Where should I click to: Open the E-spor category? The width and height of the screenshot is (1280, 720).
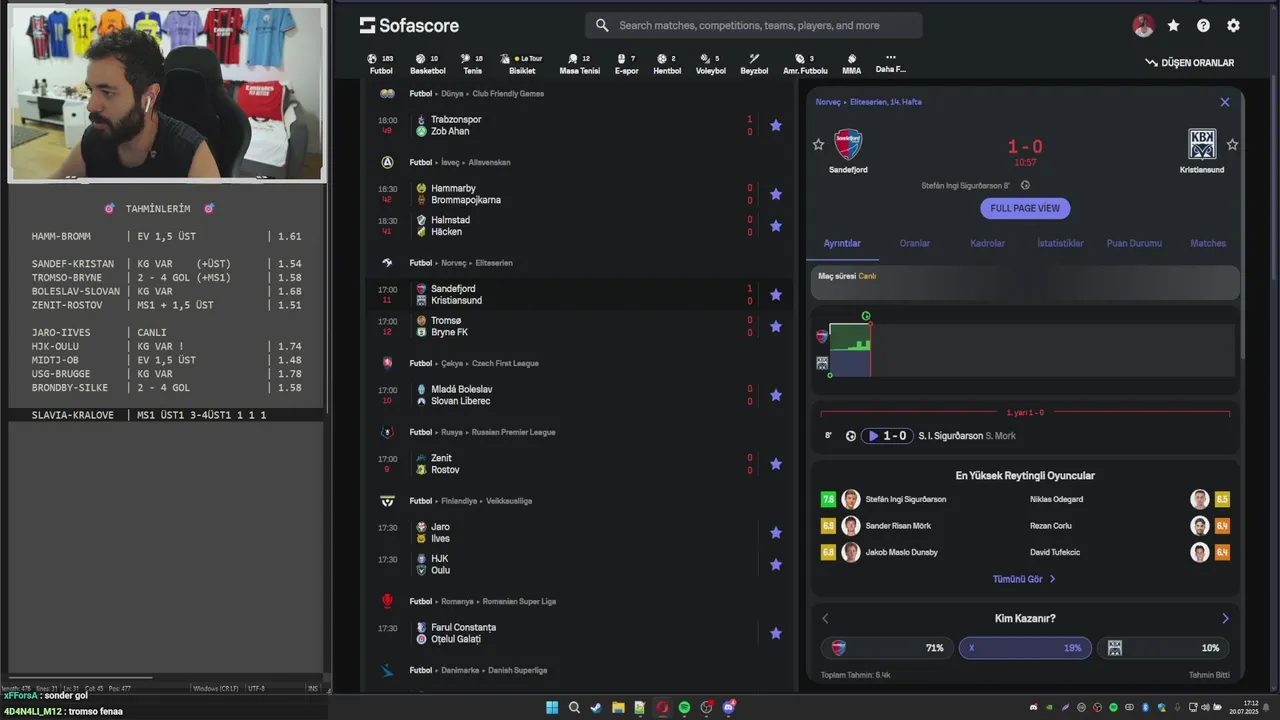click(x=626, y=64)
